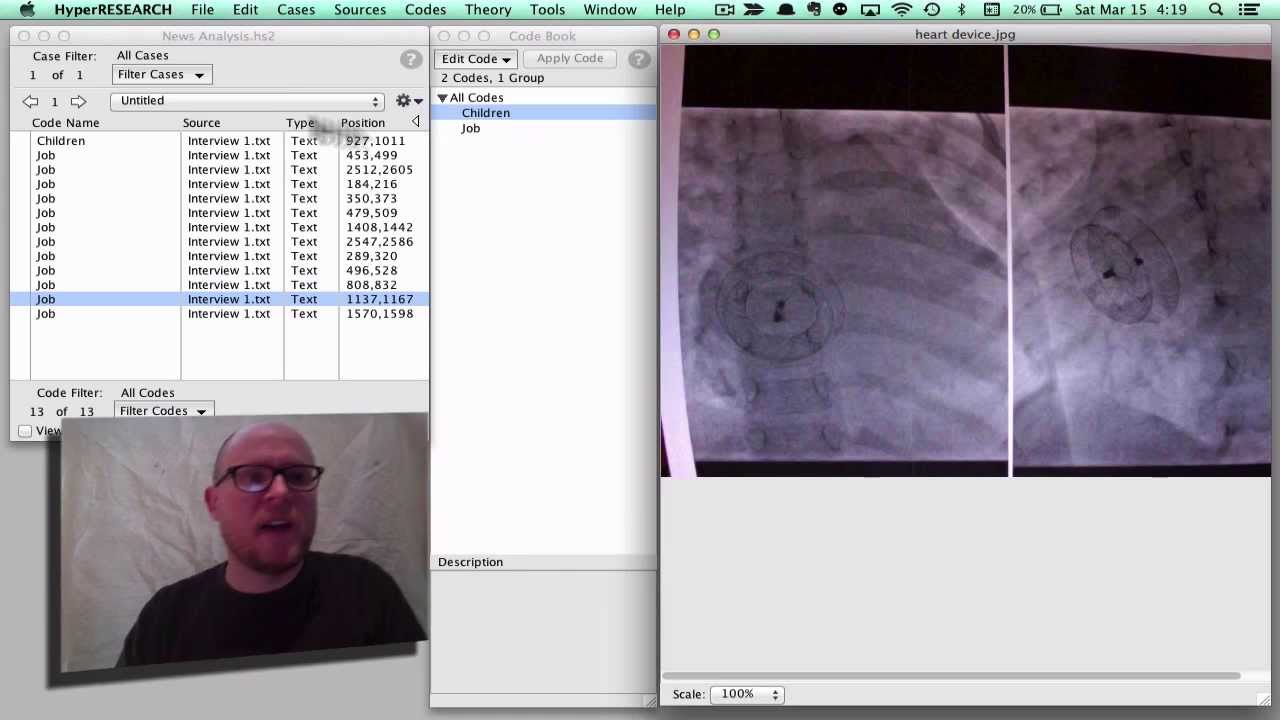Collapse the All Codes group
This screenshot has height=720, width=1280.
(442, 98)
